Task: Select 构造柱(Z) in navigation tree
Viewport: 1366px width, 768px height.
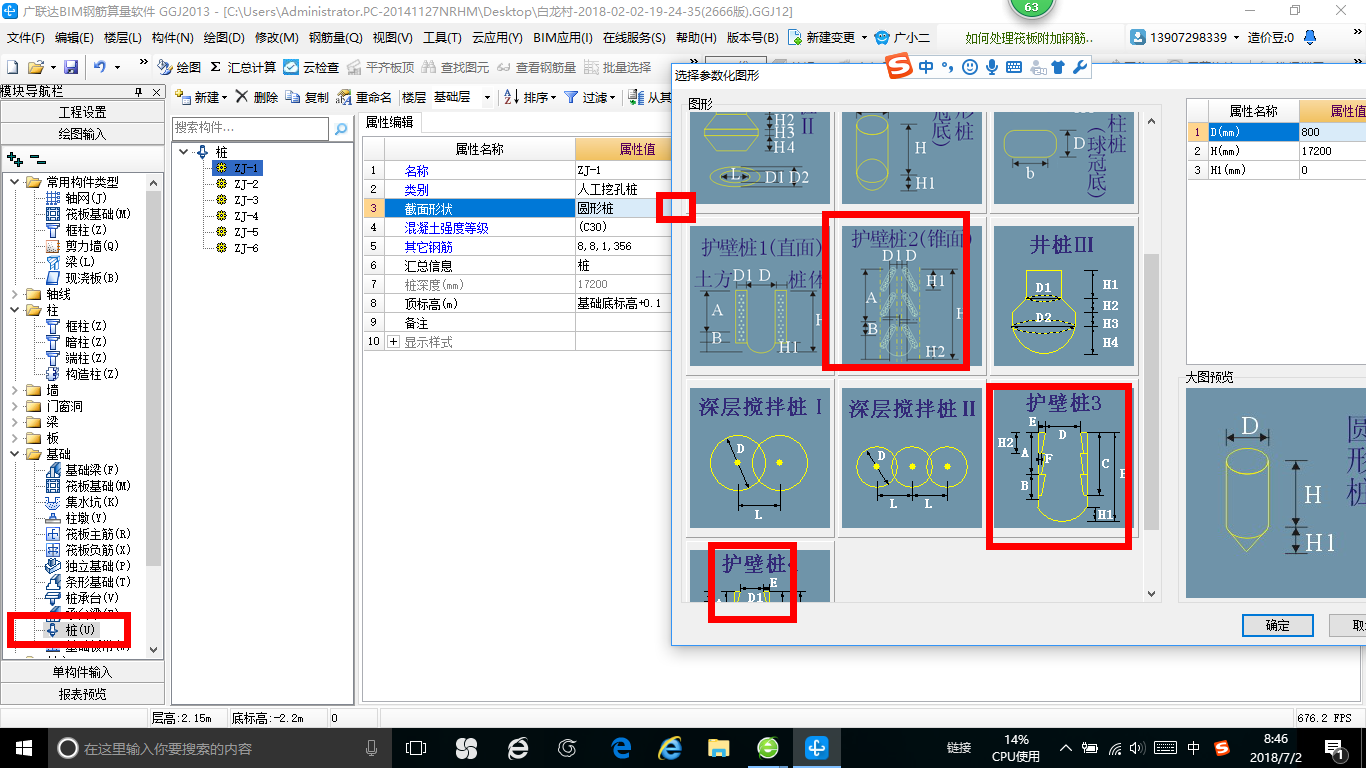Action: point(81,374)
